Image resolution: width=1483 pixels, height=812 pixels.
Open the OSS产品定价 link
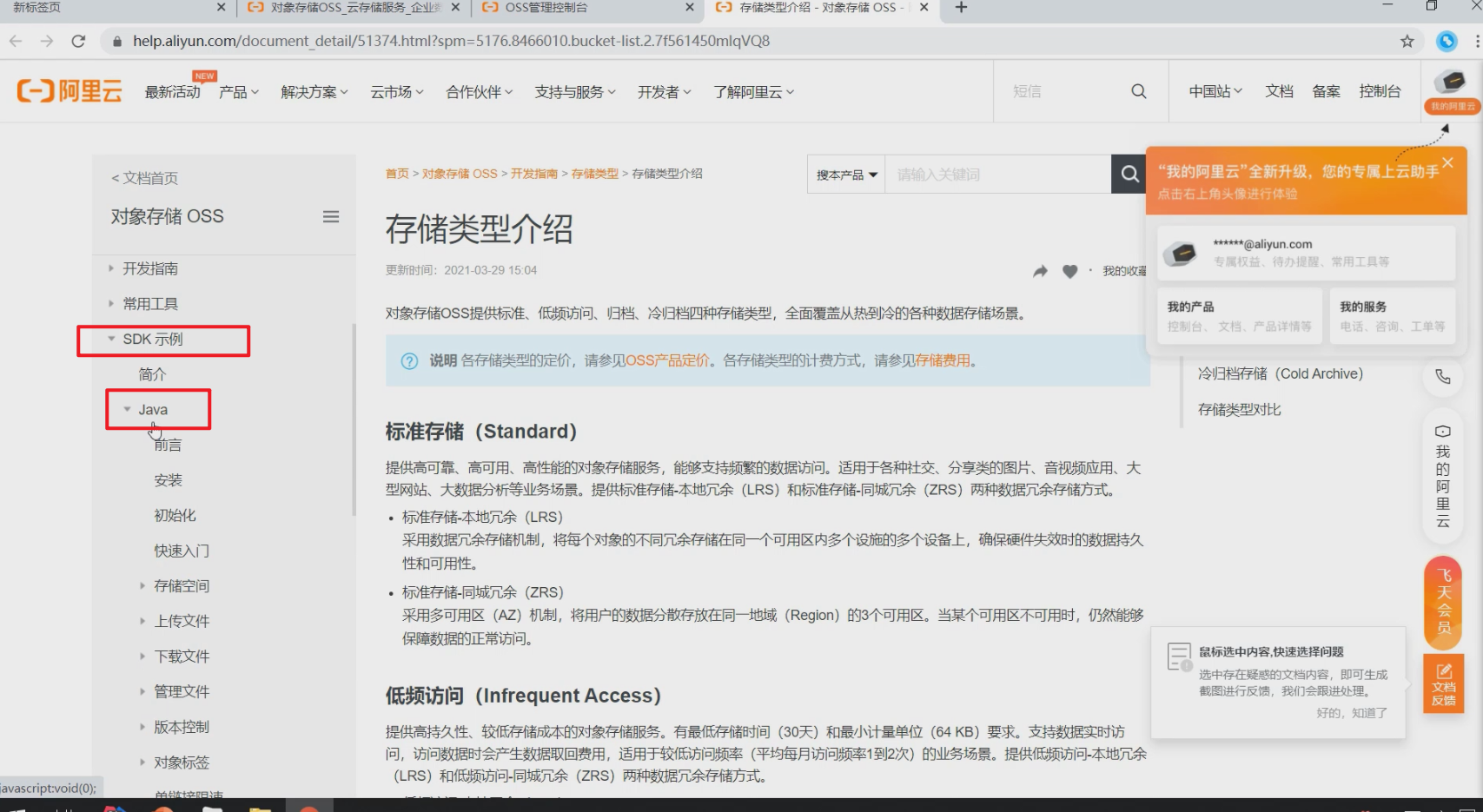coord(667,360)
